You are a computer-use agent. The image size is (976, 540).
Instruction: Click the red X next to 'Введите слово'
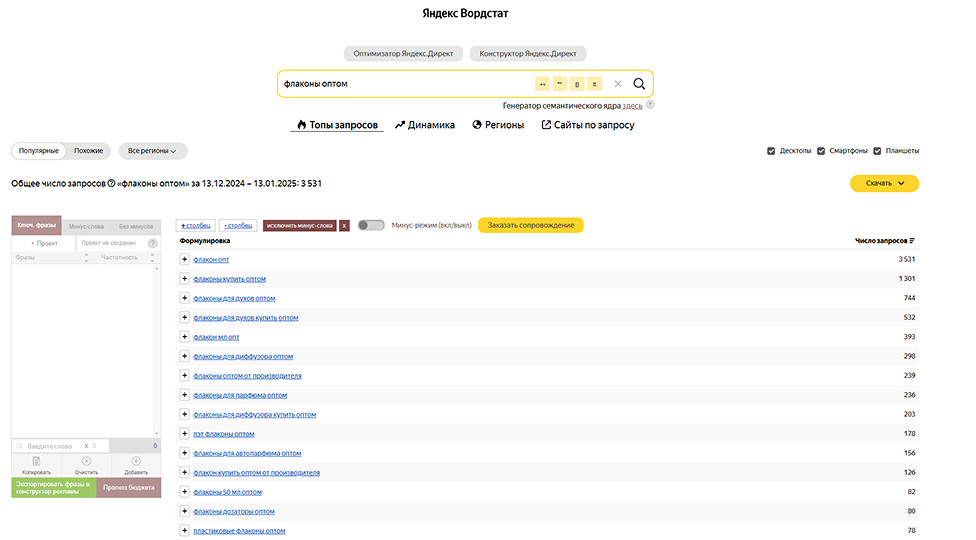click(86, 446)
